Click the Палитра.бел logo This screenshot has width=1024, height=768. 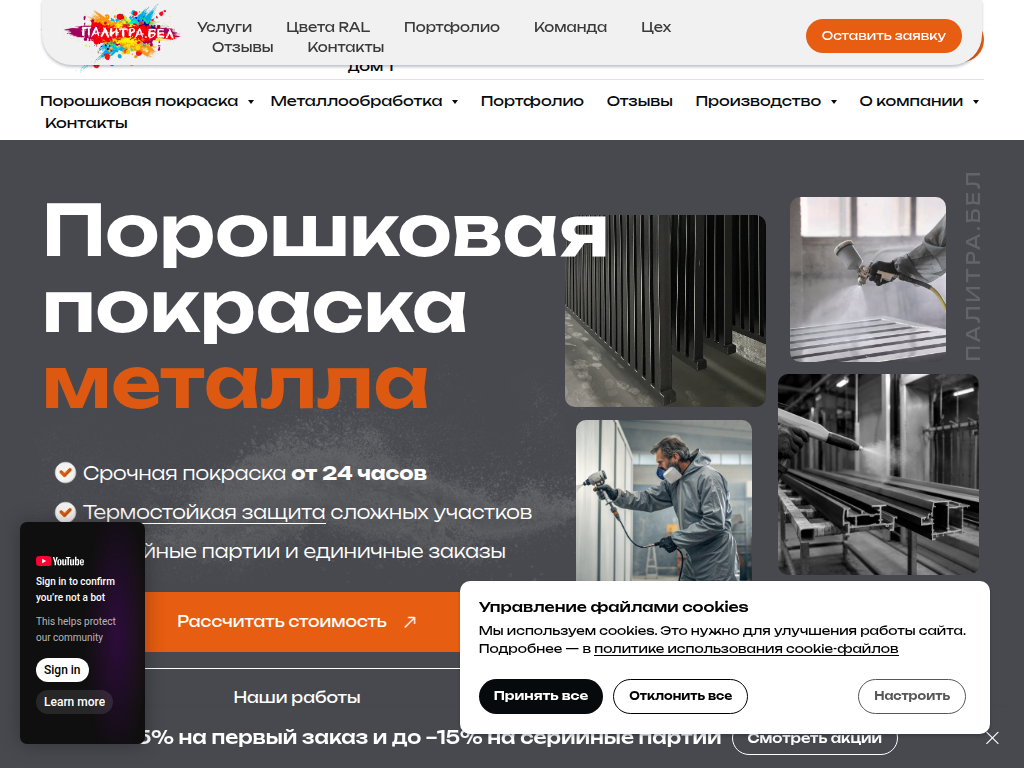pyautogui.click(x=121, y=35)
